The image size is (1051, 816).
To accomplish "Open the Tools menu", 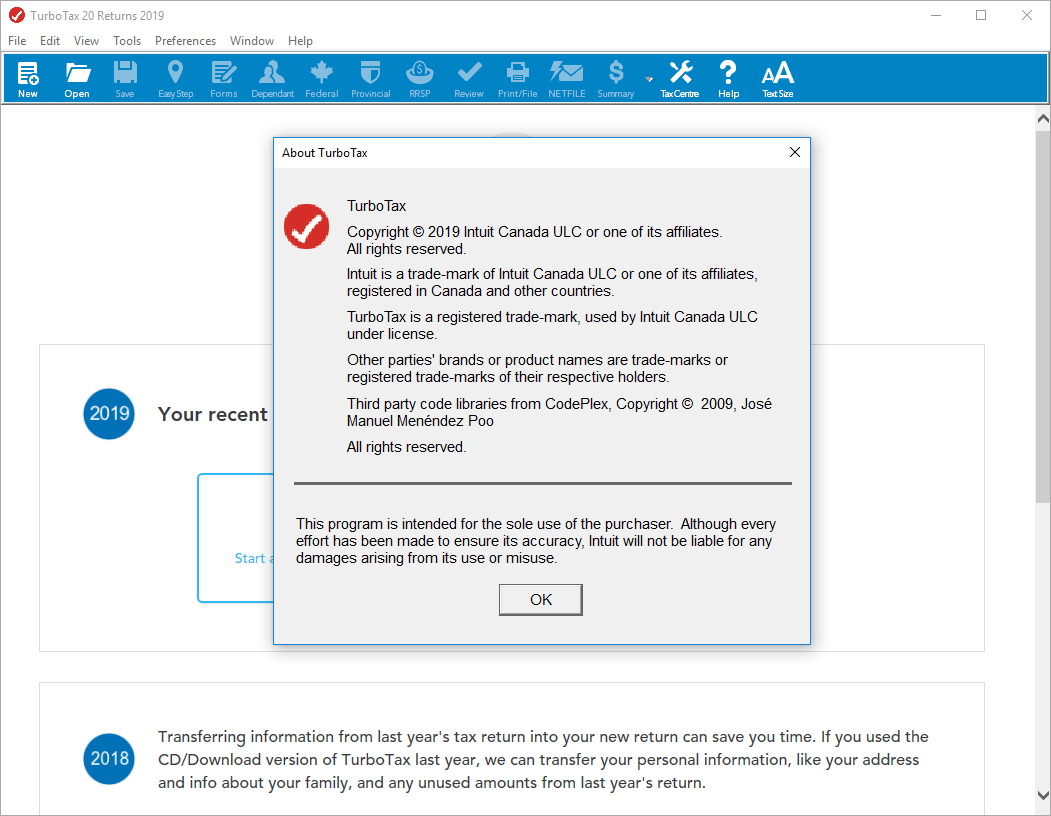I will 127,41.
